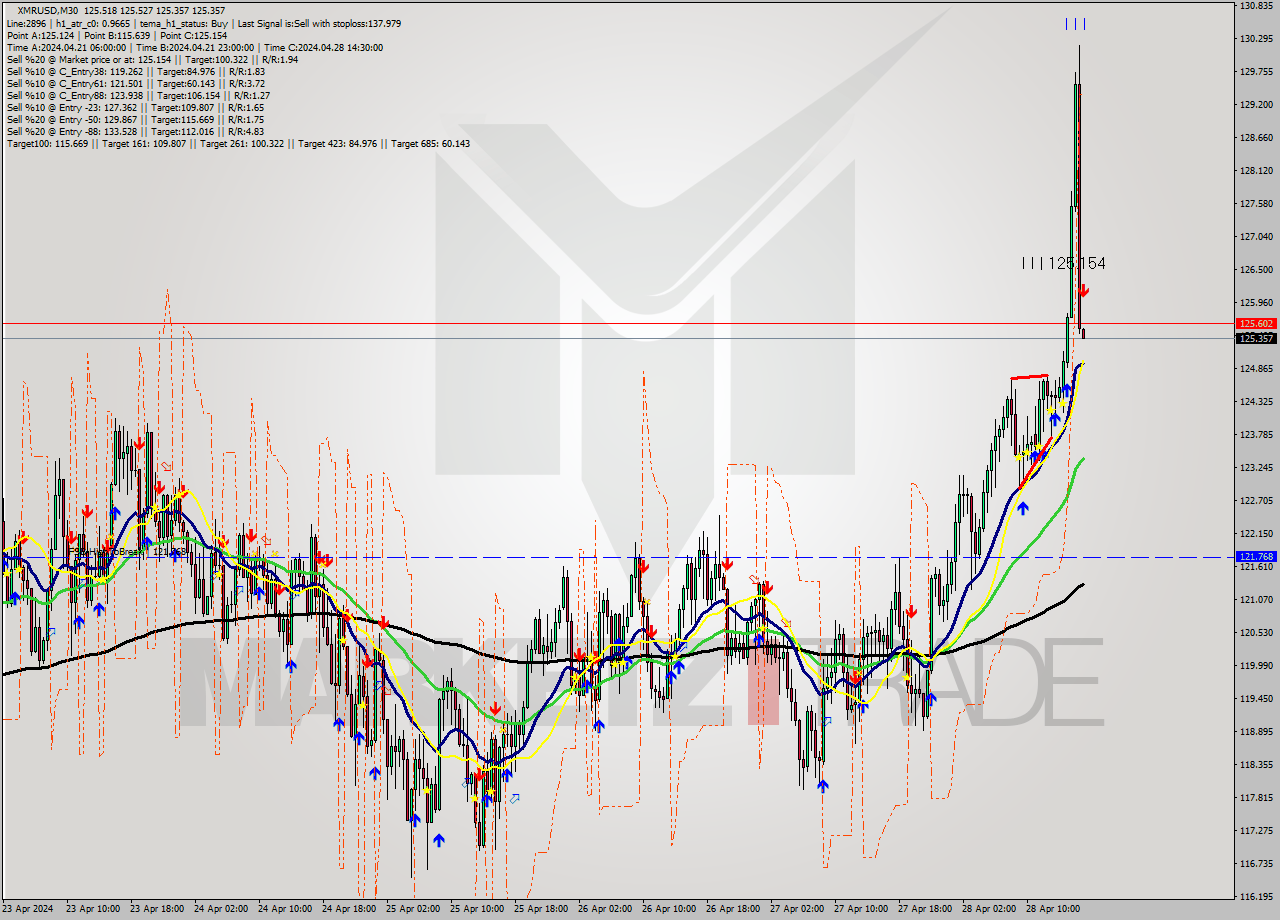This screenshot has width=1280, height=920.
Task: Click the 121.070 price axis label
Action: [x=1256, y=599]
